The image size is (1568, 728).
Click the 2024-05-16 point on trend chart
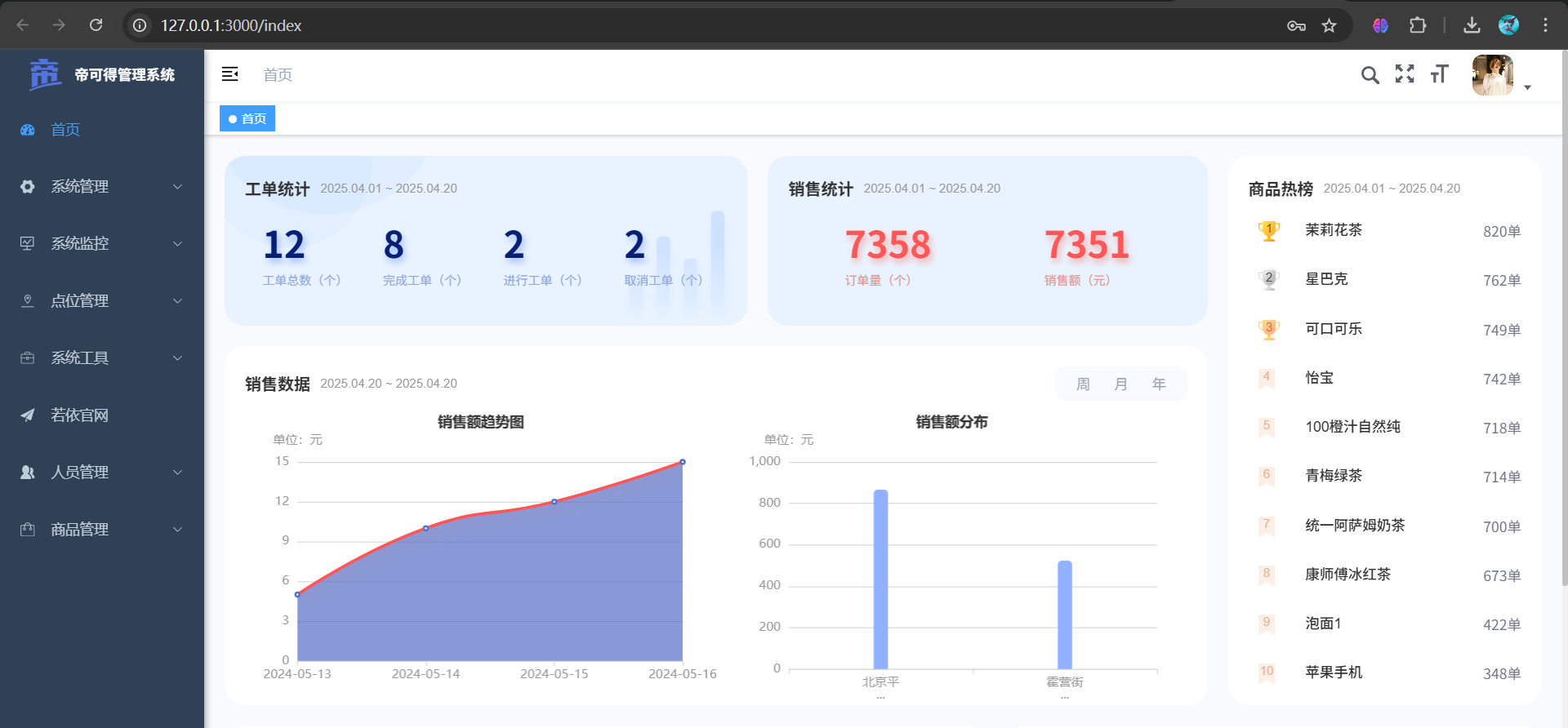683,462
